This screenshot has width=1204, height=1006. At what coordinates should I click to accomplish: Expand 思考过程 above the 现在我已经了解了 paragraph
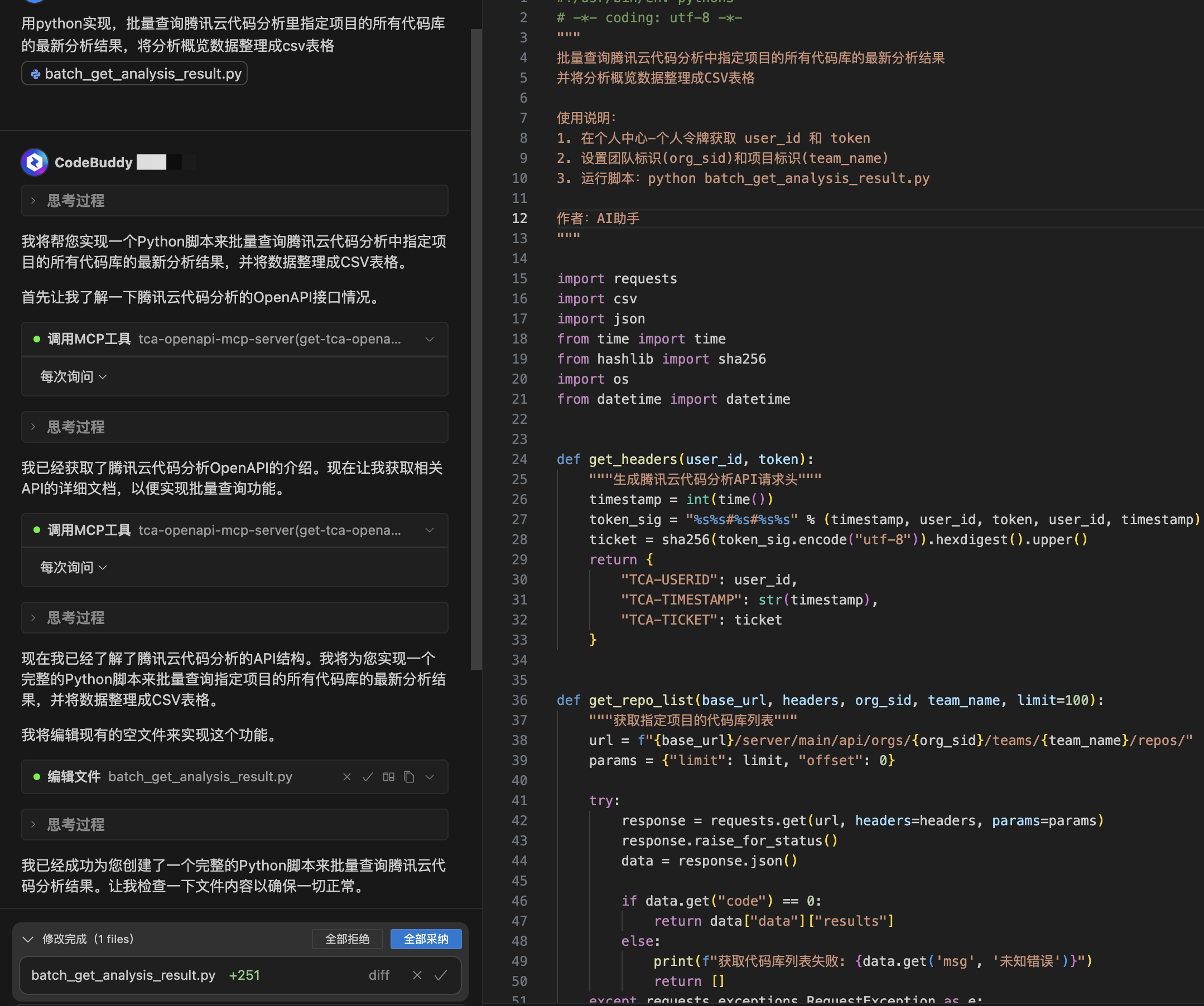(x=234, y=617)
